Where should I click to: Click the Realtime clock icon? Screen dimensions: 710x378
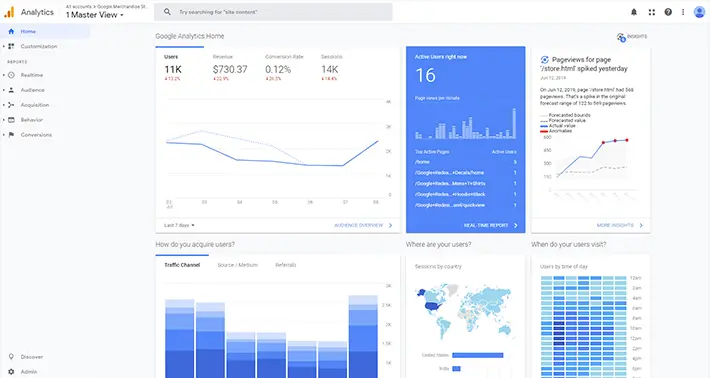[11, 75]
